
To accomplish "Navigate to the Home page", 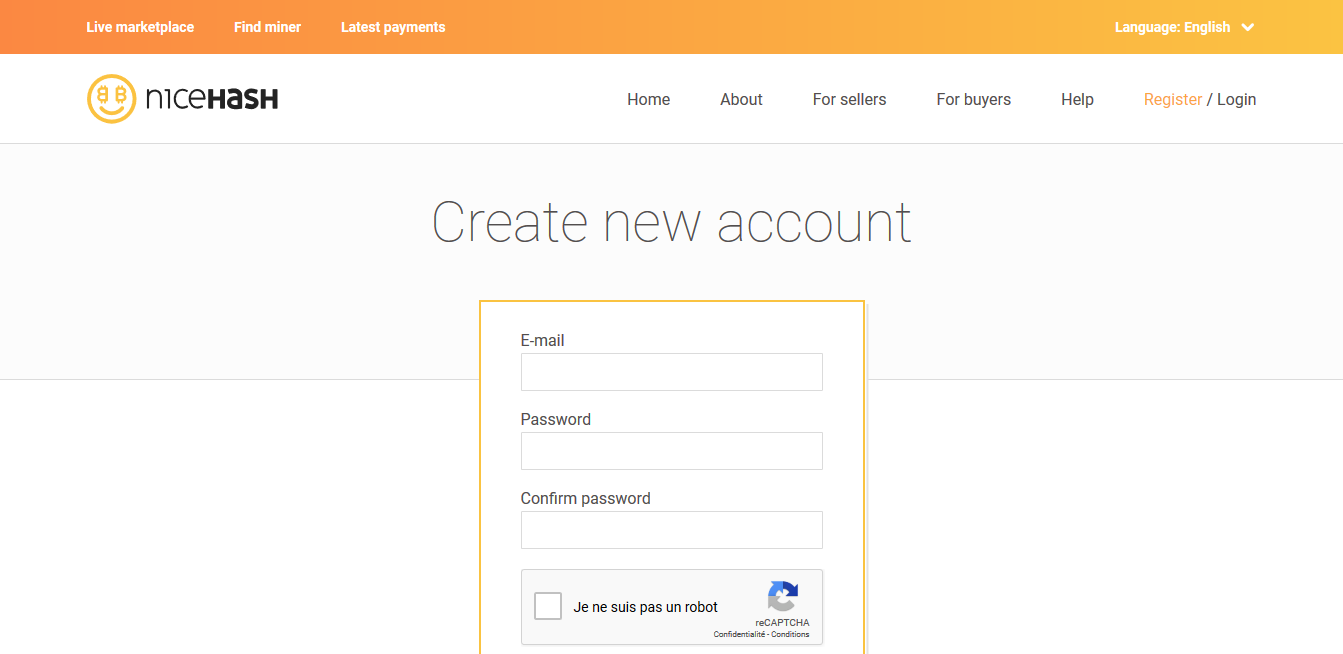I will (649, 99).
